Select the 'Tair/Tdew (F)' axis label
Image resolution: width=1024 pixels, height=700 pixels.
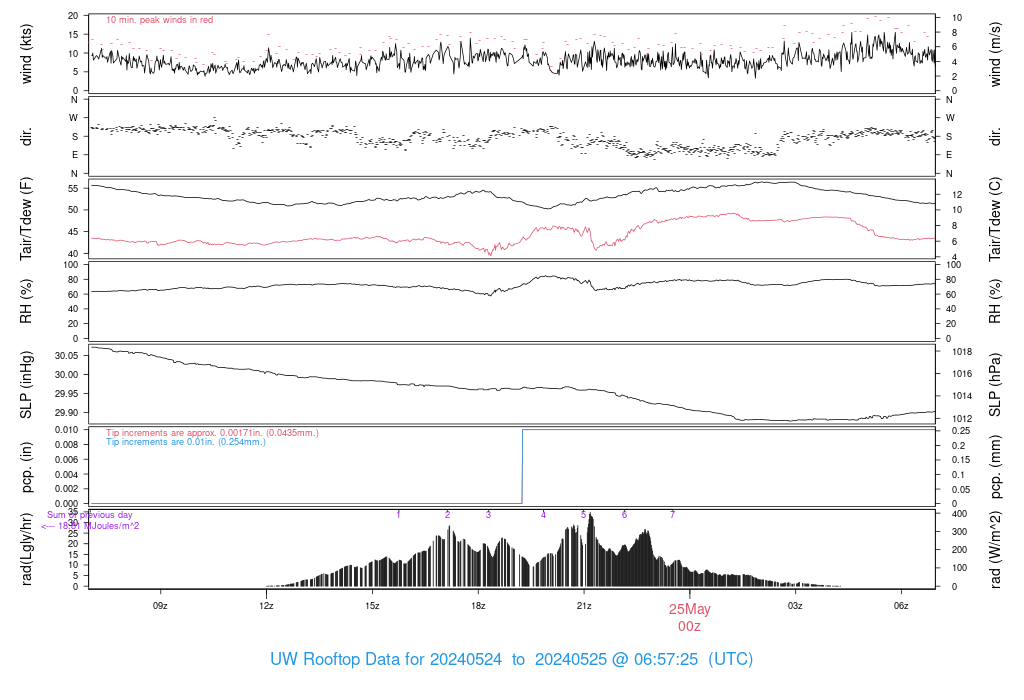point(26,219)
